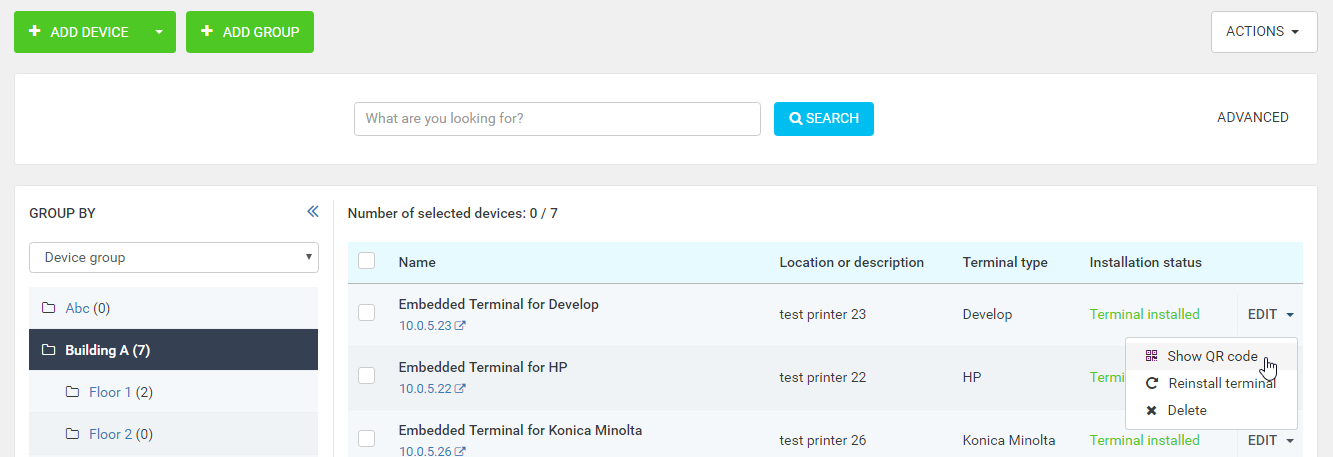1333x457 pixels.
Task: Open the Device group dropdown
Action: pyautogui.click(x=174, y=257)
